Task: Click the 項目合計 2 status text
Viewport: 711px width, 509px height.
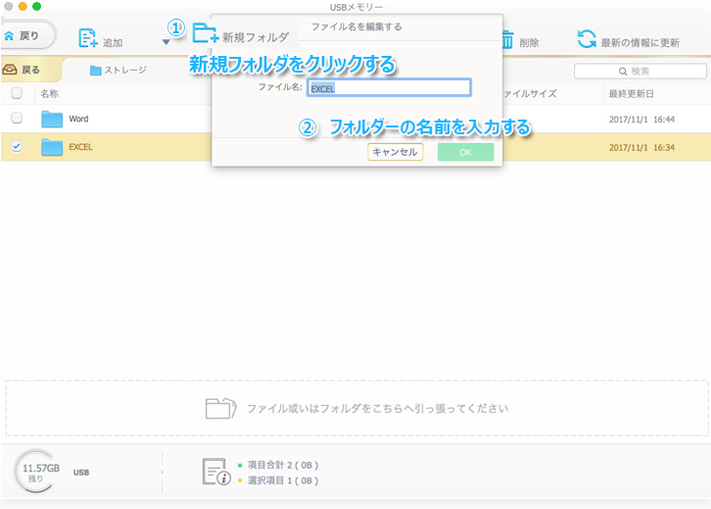Action: click(283, 465)
